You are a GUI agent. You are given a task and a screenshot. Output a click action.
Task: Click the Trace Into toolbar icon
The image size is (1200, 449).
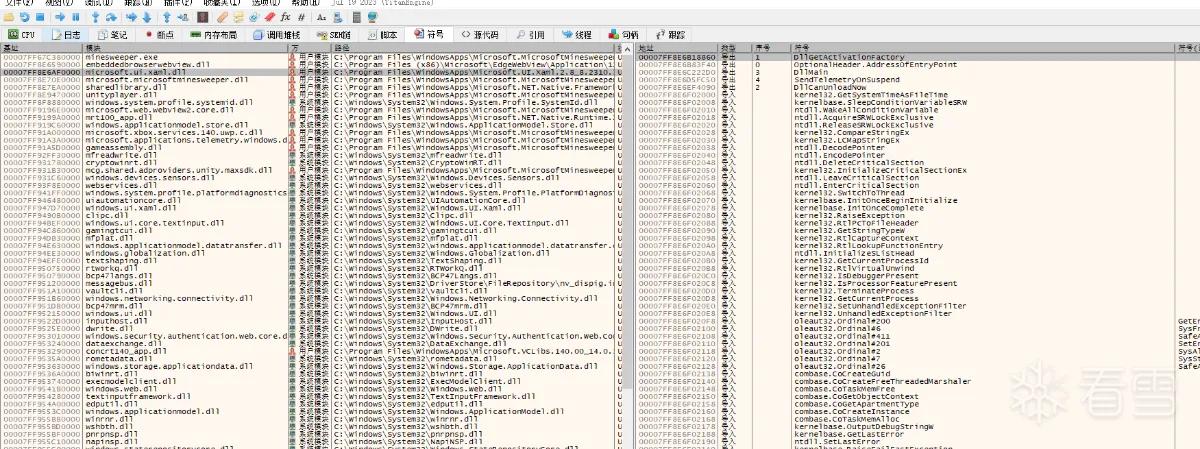[131, 17]
